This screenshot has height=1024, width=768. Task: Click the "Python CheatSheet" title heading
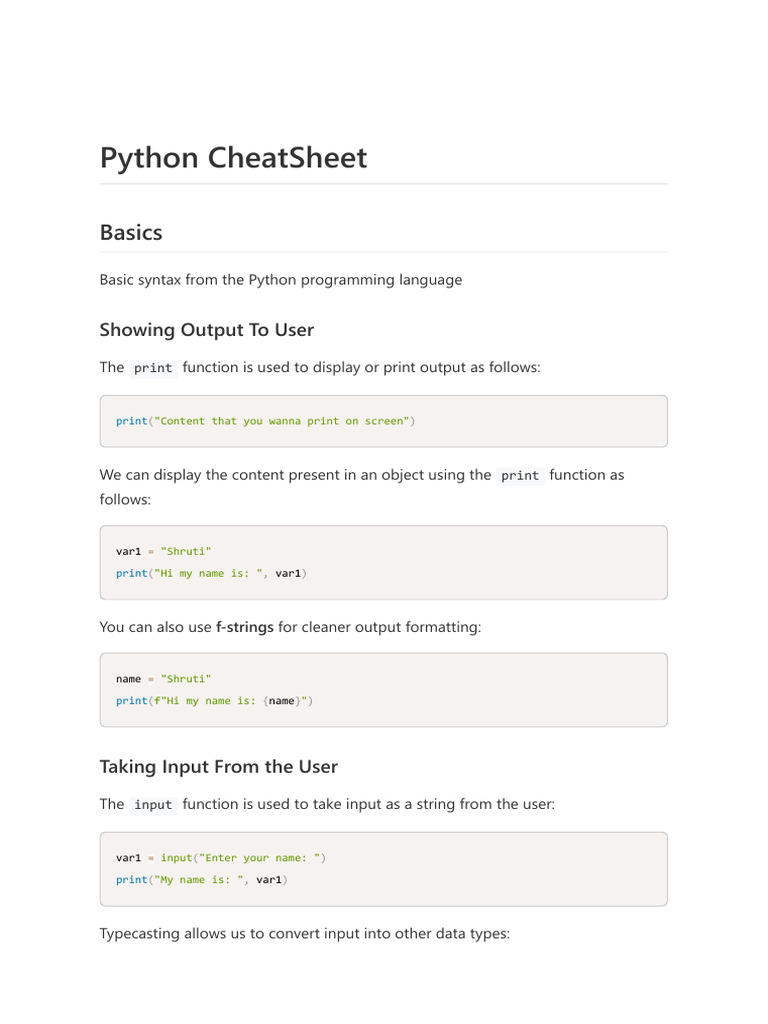coord(233,158)
